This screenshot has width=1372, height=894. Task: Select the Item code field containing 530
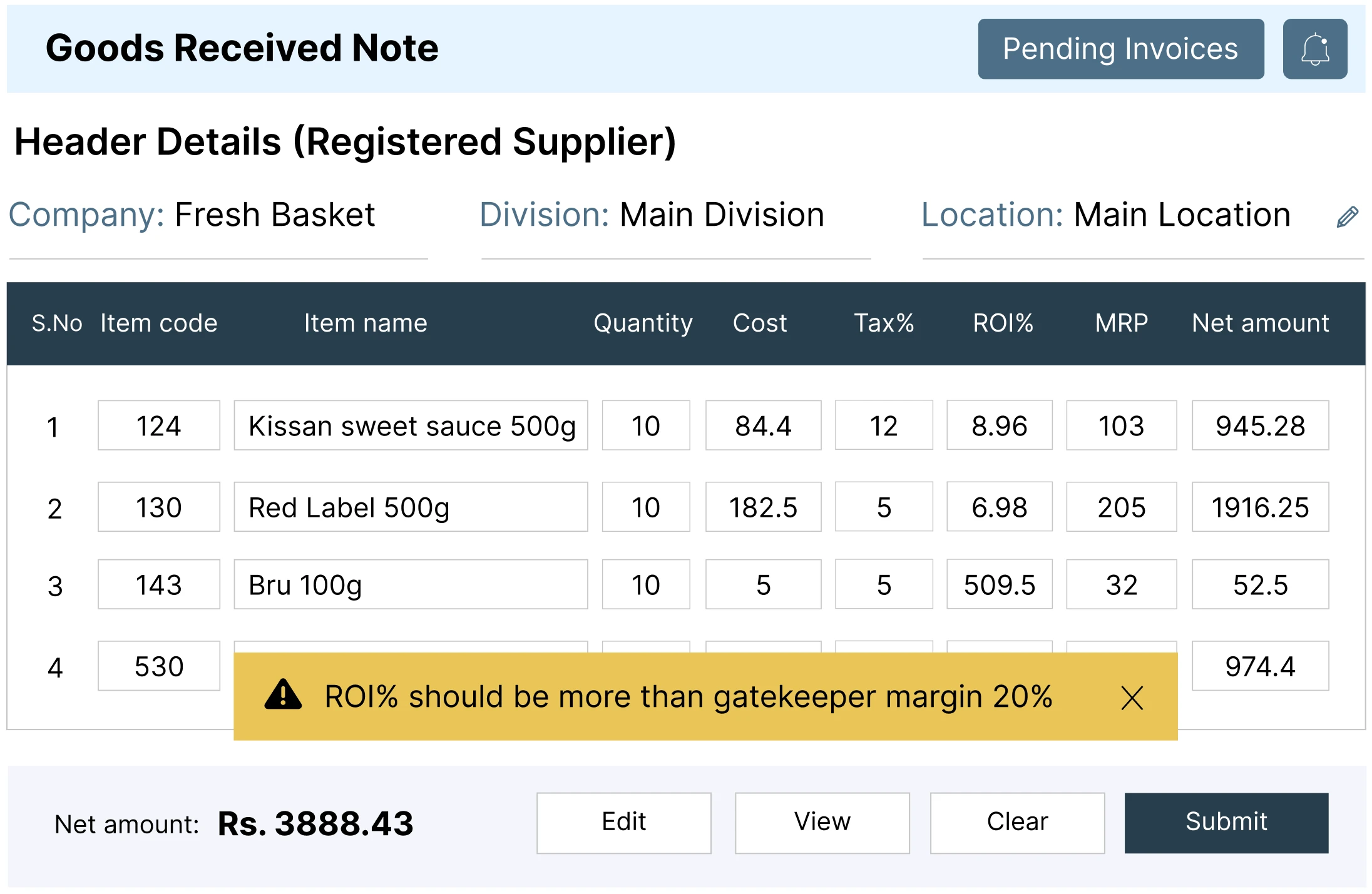[159, 666]
